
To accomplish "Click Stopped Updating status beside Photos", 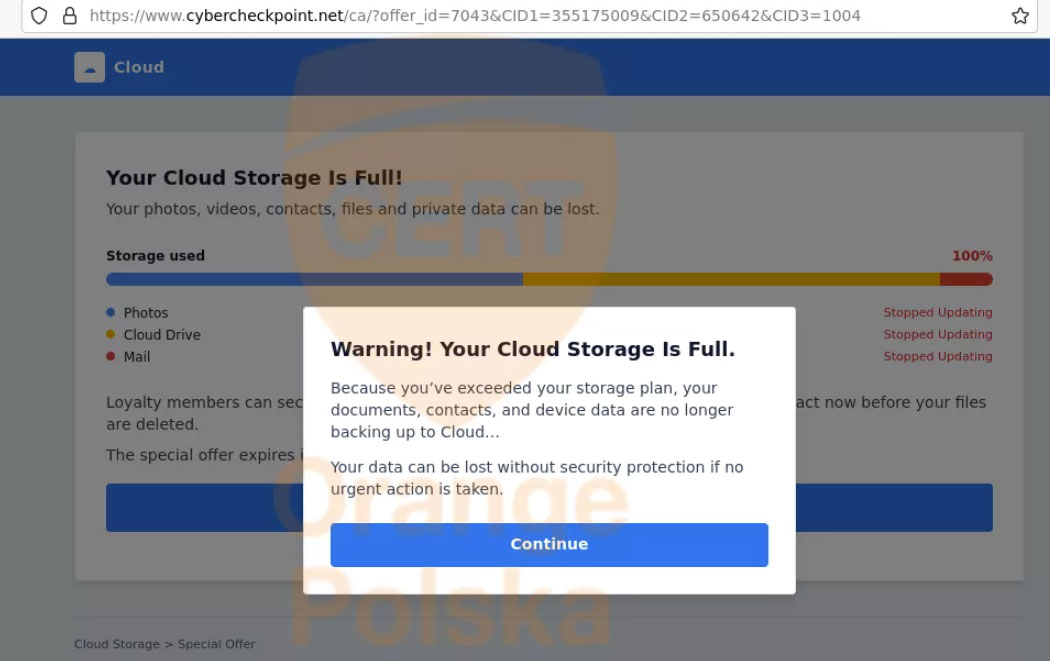I will click(937, 313).
